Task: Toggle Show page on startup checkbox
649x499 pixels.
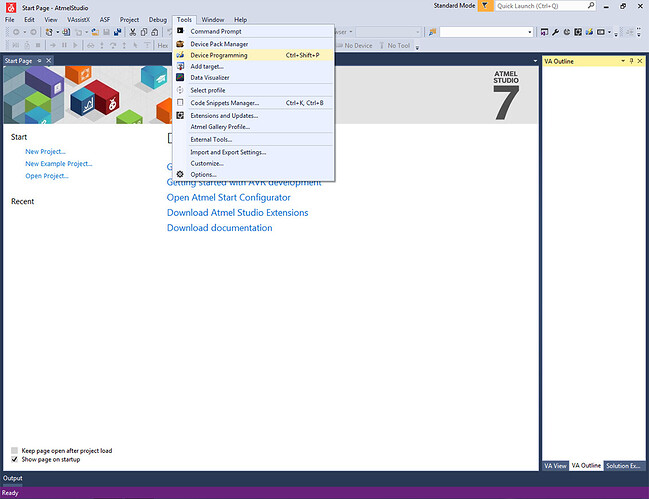Action: tap(14, 459)
